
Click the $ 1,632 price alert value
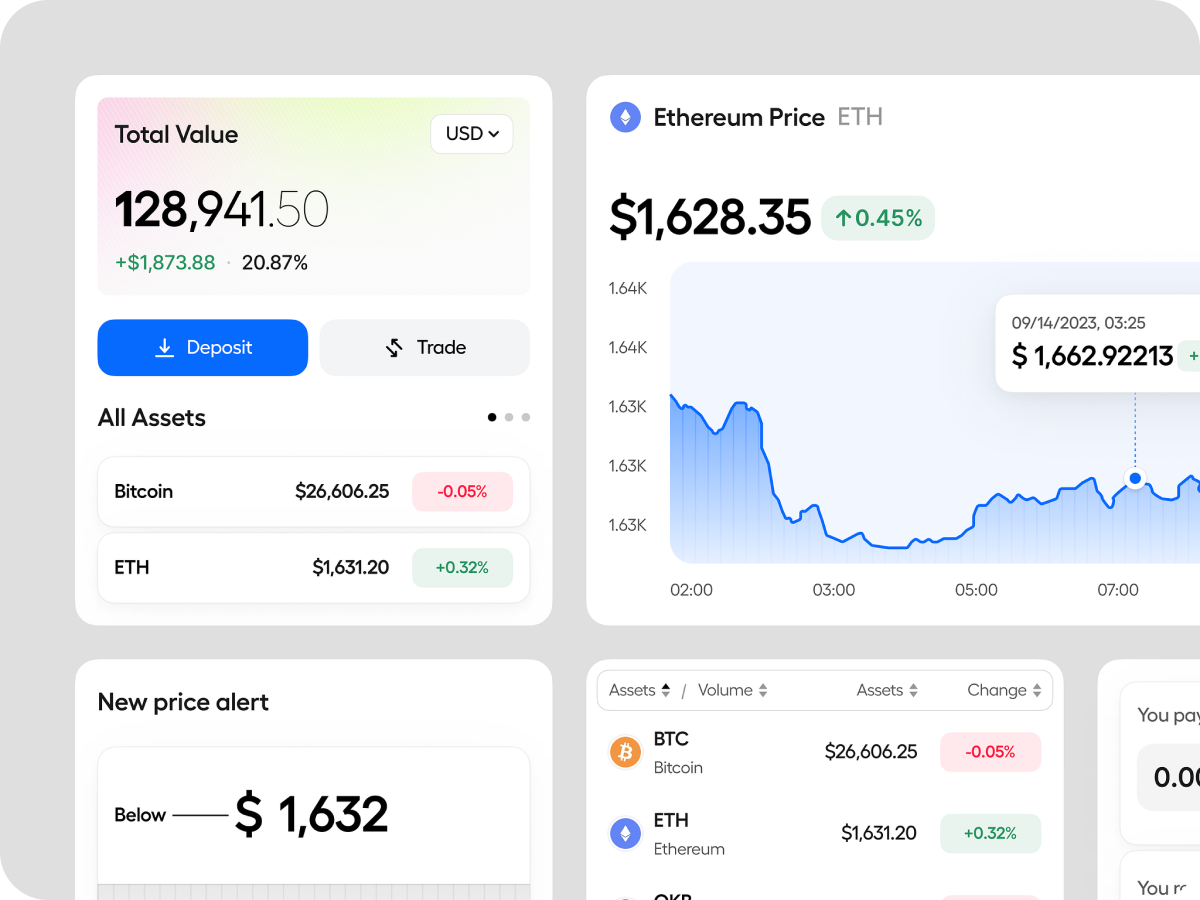pos(311,815)
